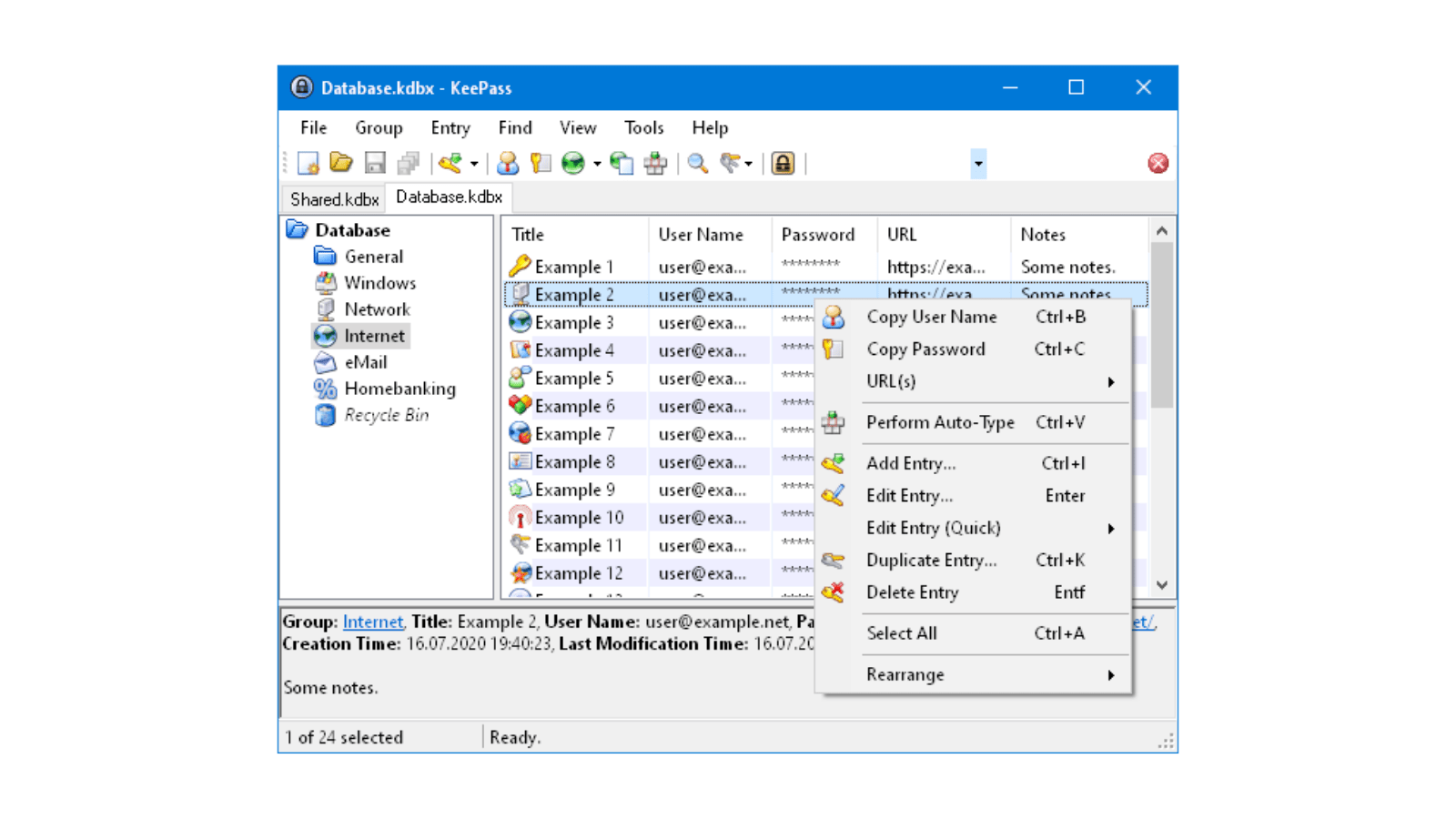The height and width of the screenshot is (819, 1456).
Task: Expand the Rearrange submenu
Action: coord(973,674)
